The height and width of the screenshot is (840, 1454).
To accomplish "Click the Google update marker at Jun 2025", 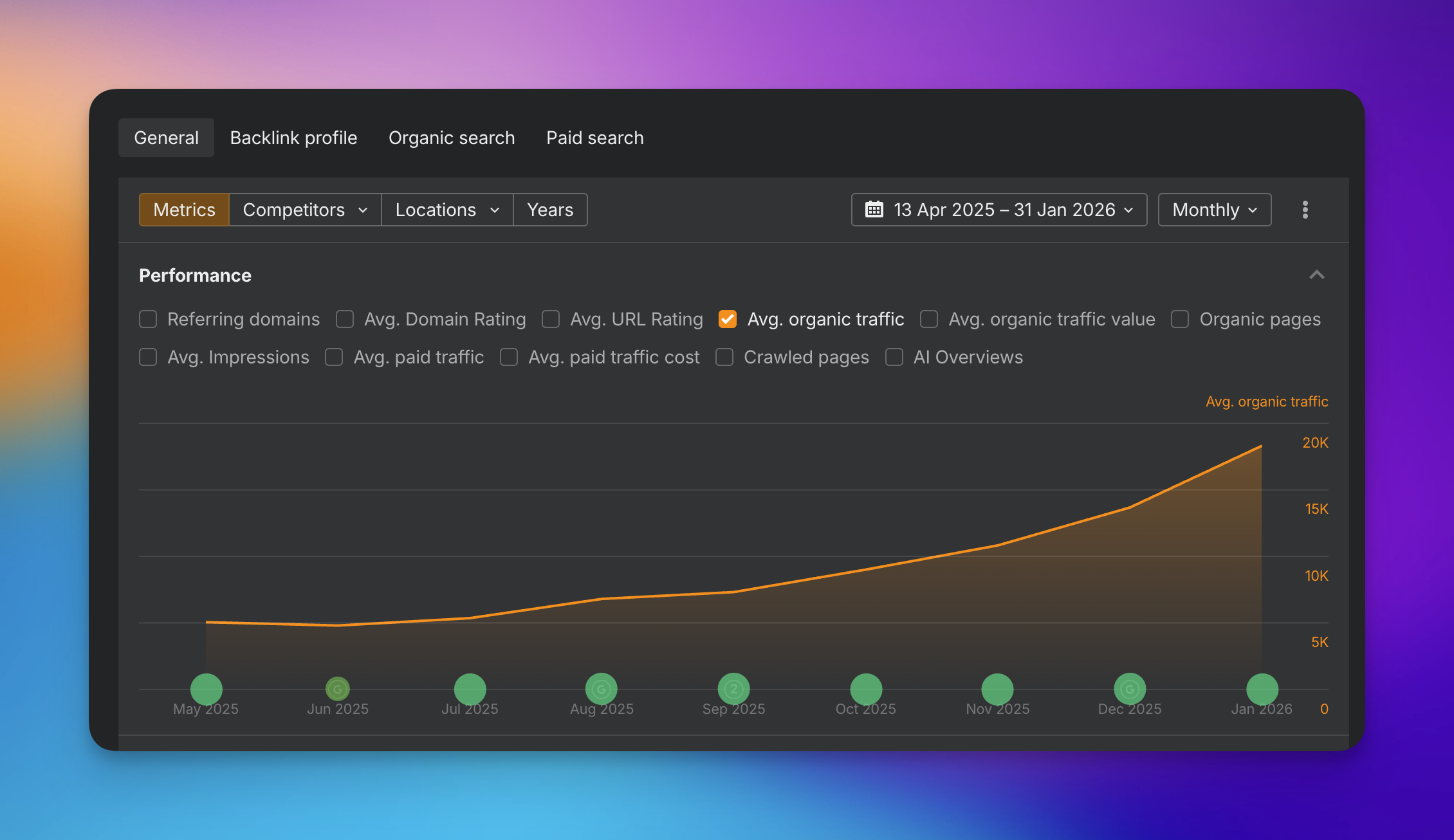I will 338,689.
